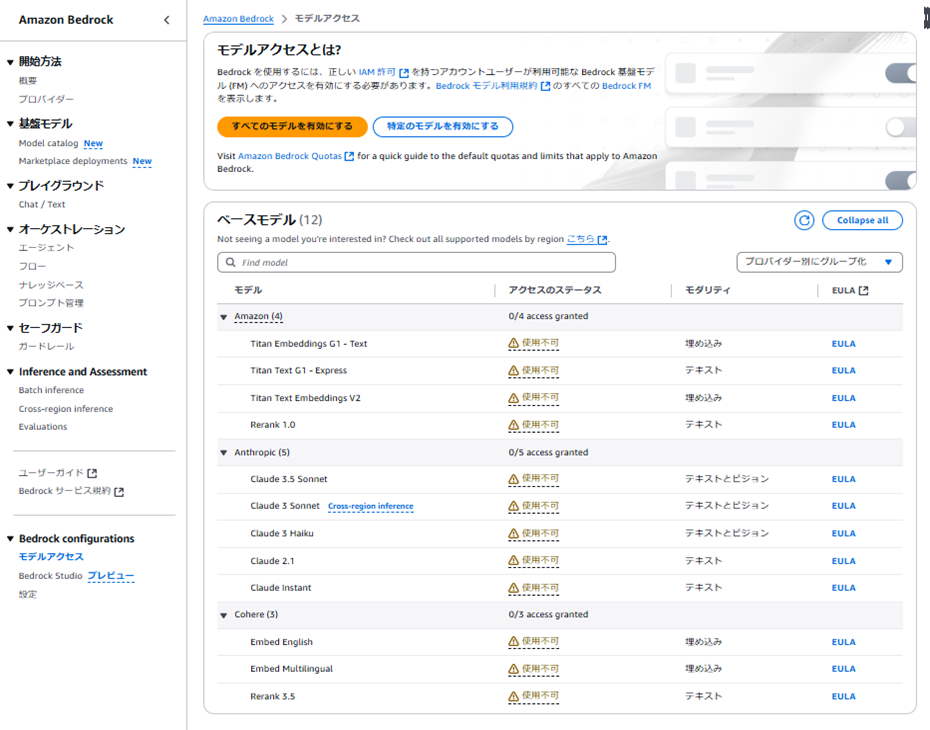The height and width of the screenshot is (730, 930).
Task: Open EULA link for Titan Embeddings G1 - Text
Action: coord(843,344)
